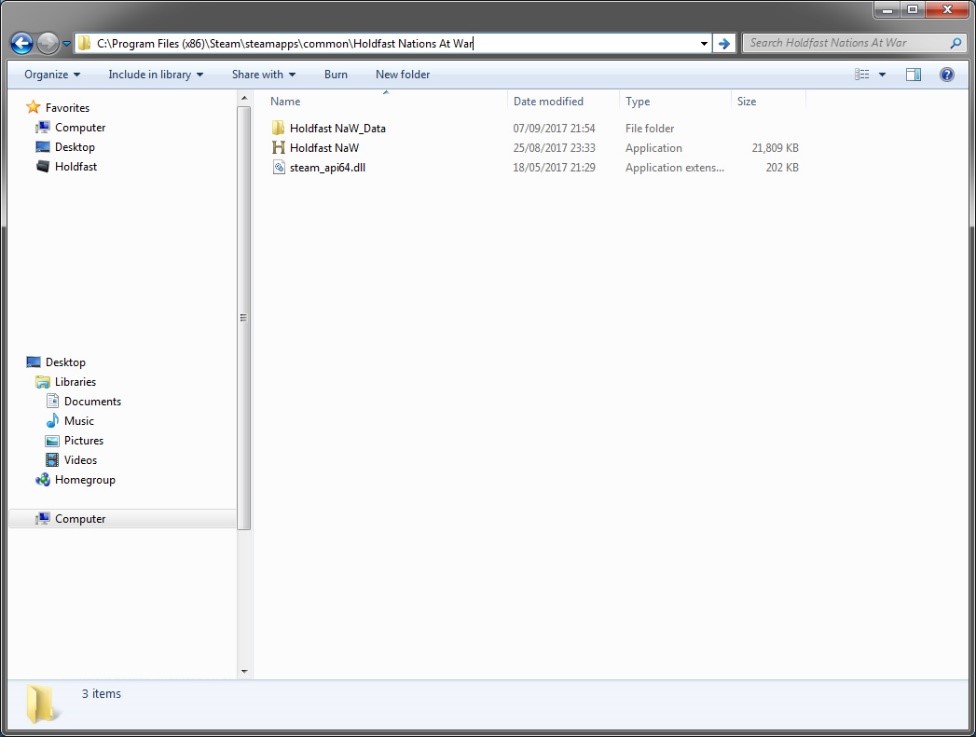Select Documents in the Libraries tree

[x=92, y=401]
